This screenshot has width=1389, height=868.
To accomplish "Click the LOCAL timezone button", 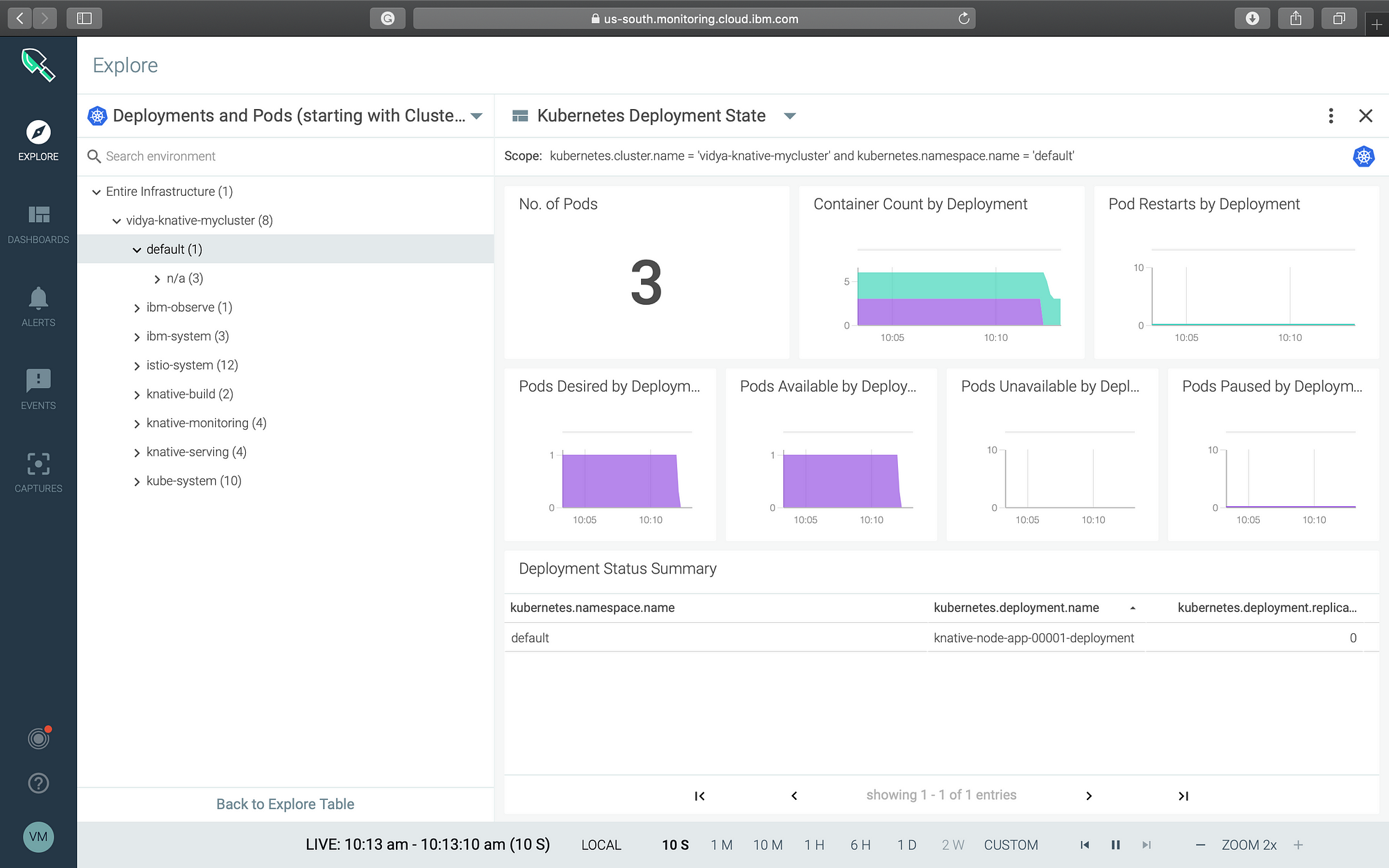I will [x=601, y=845].
